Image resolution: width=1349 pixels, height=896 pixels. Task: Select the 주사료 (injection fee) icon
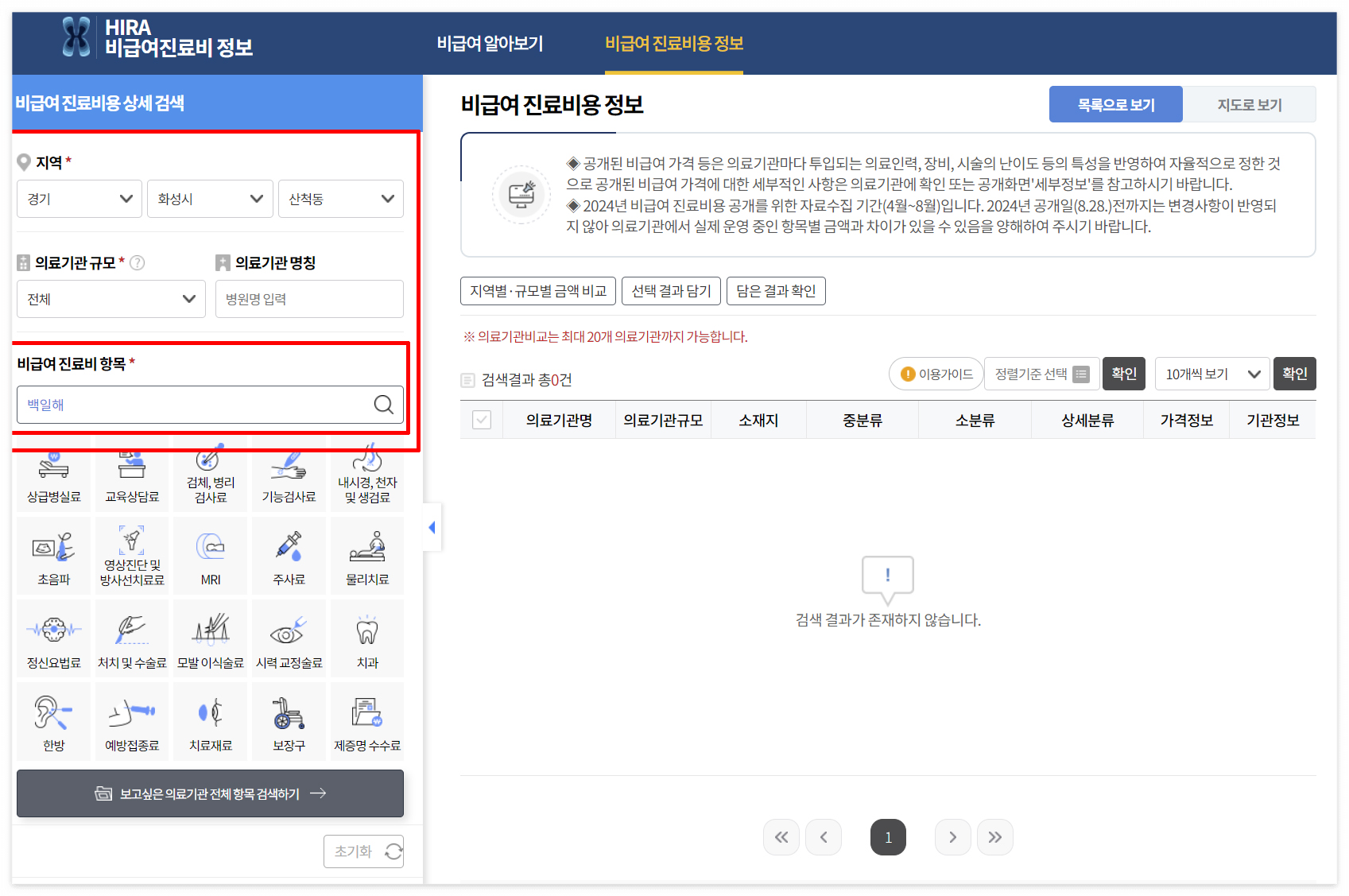point(289,555)
